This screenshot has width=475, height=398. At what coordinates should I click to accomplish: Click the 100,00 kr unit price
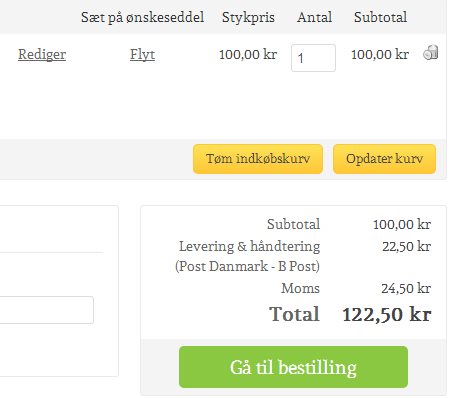click(x=248, y=54)
